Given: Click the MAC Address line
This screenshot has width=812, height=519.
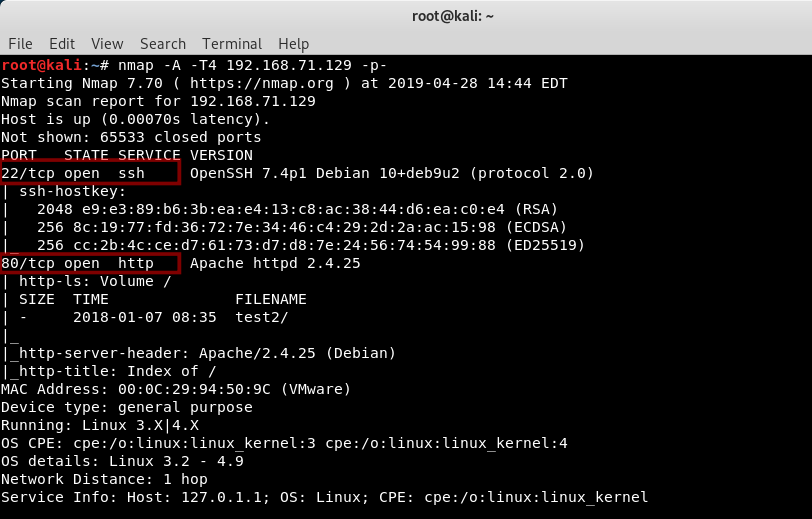Looking at the screenshot, I should click(176, 389).
